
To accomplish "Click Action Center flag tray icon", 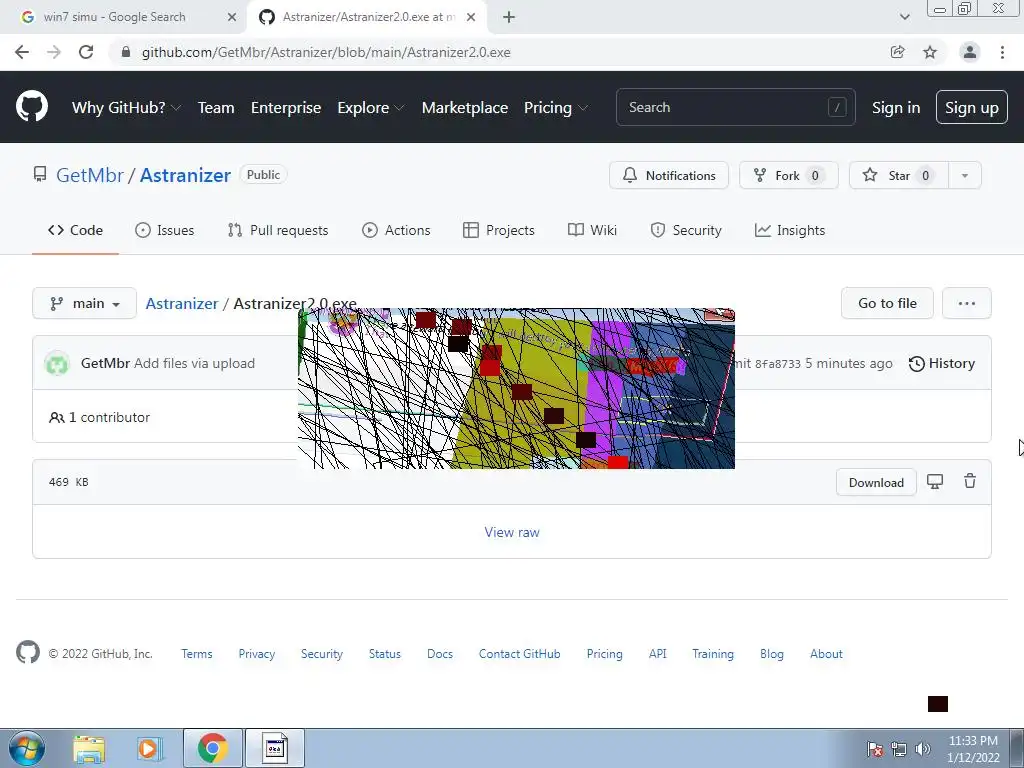I will tap(876, 749).
